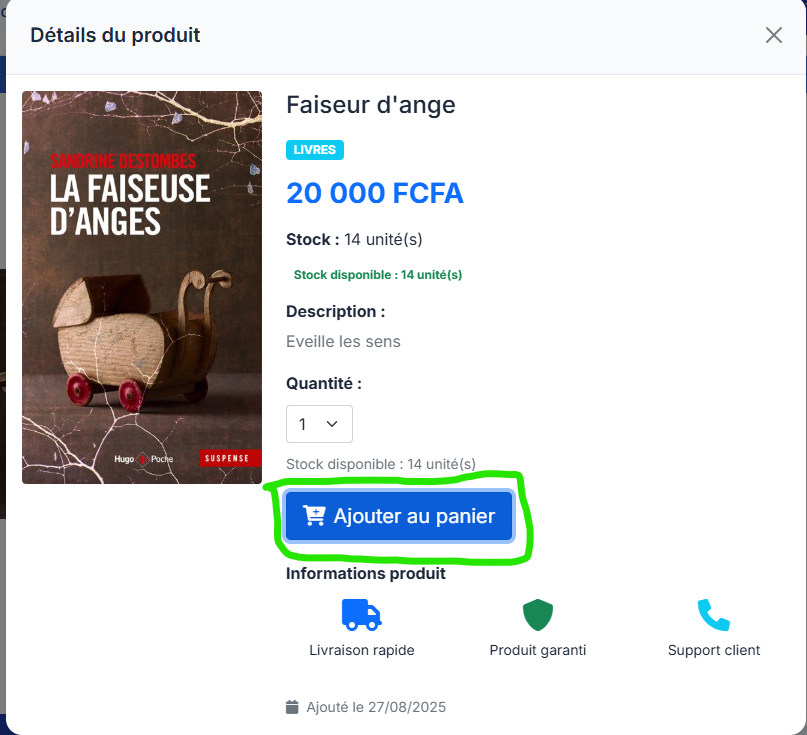Screen dimensions: 807x735
Task: Click the blue delivery truck icon
Action: coord(362,615)
